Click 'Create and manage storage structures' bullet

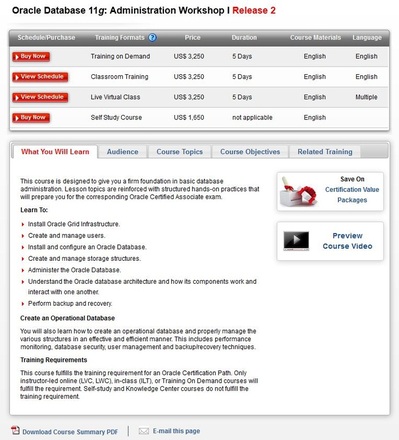pos(84,259)
